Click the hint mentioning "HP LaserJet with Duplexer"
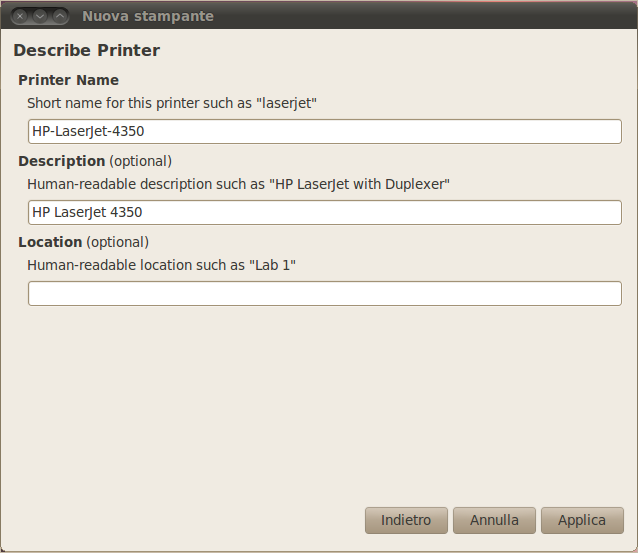The height and width of the screenshot is (553, 638). [238, 184]
